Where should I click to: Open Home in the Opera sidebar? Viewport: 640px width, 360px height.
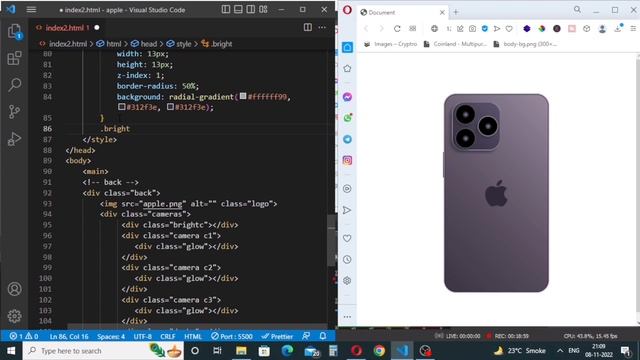347,47
